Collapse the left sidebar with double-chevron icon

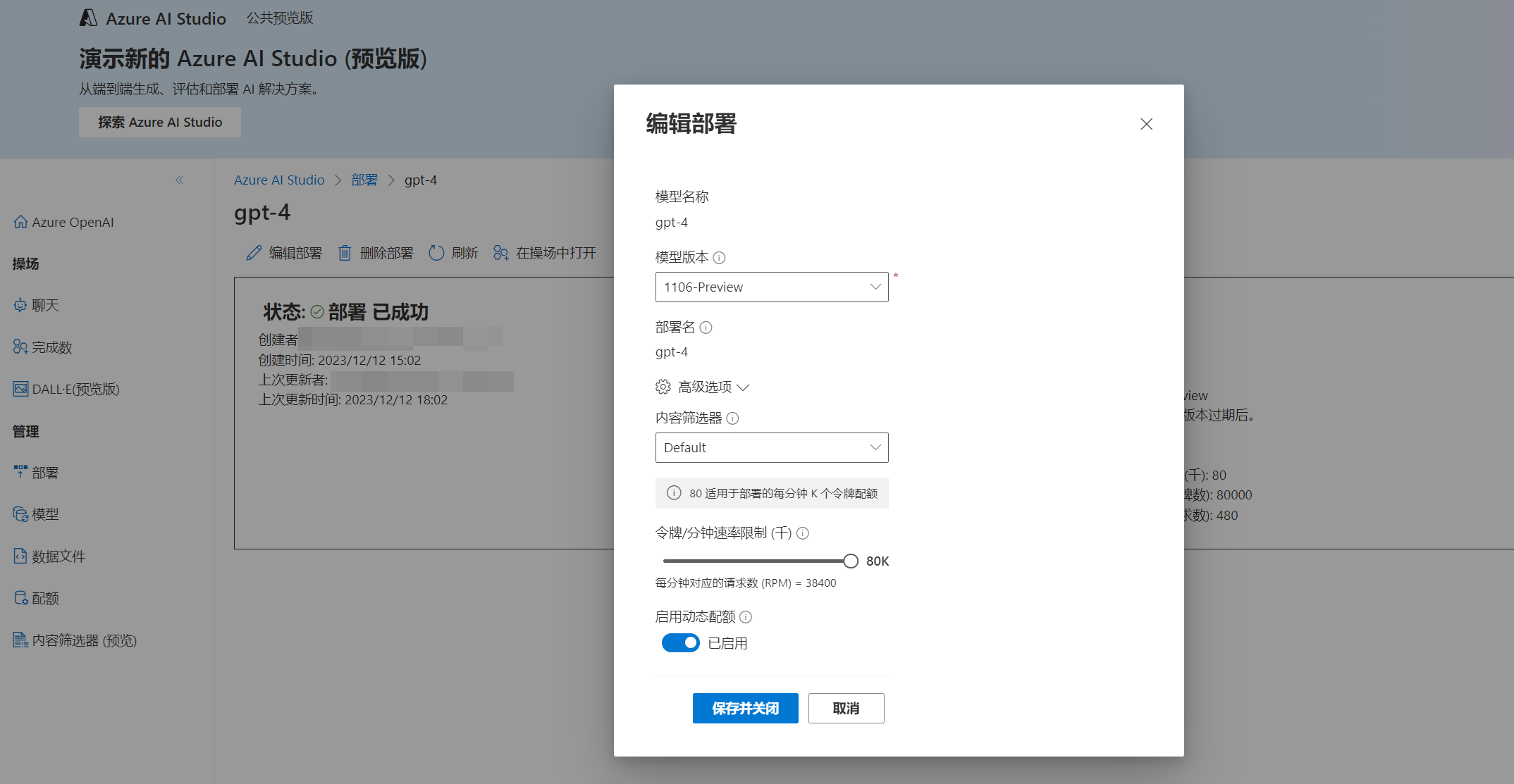click(x=180, y=180)
